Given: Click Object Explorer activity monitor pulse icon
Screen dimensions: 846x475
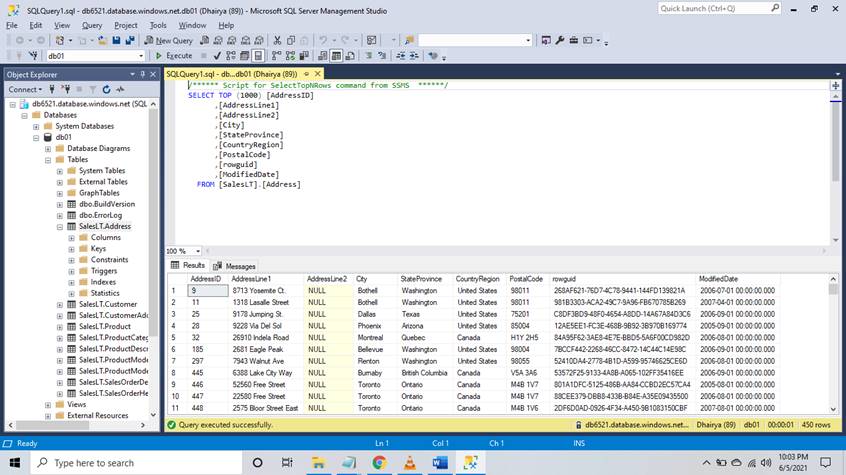Looking at the screenshot, I should coord(120,90).
